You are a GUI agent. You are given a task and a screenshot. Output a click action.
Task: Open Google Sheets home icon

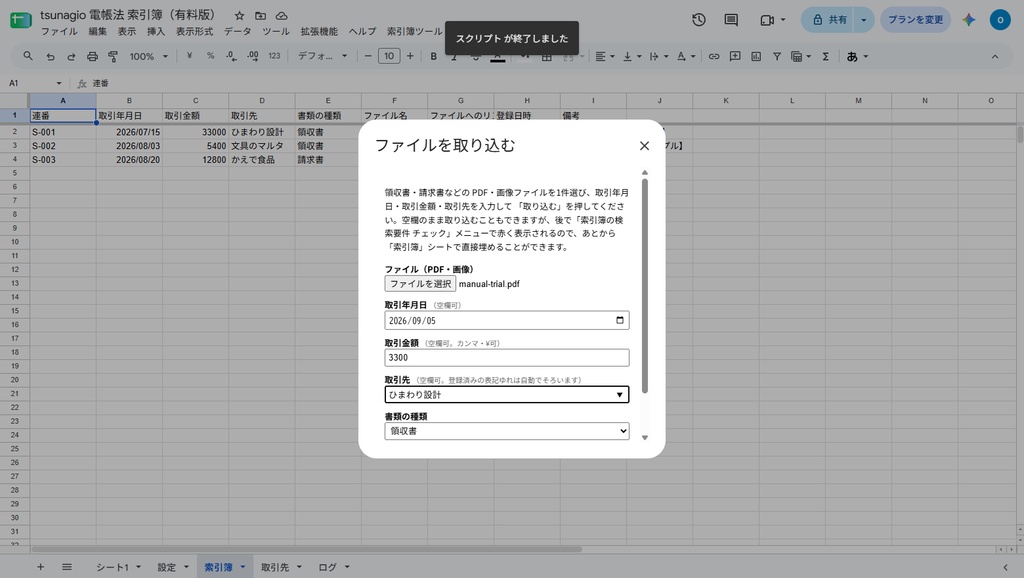pyautogui.click(x=20, y=20)
